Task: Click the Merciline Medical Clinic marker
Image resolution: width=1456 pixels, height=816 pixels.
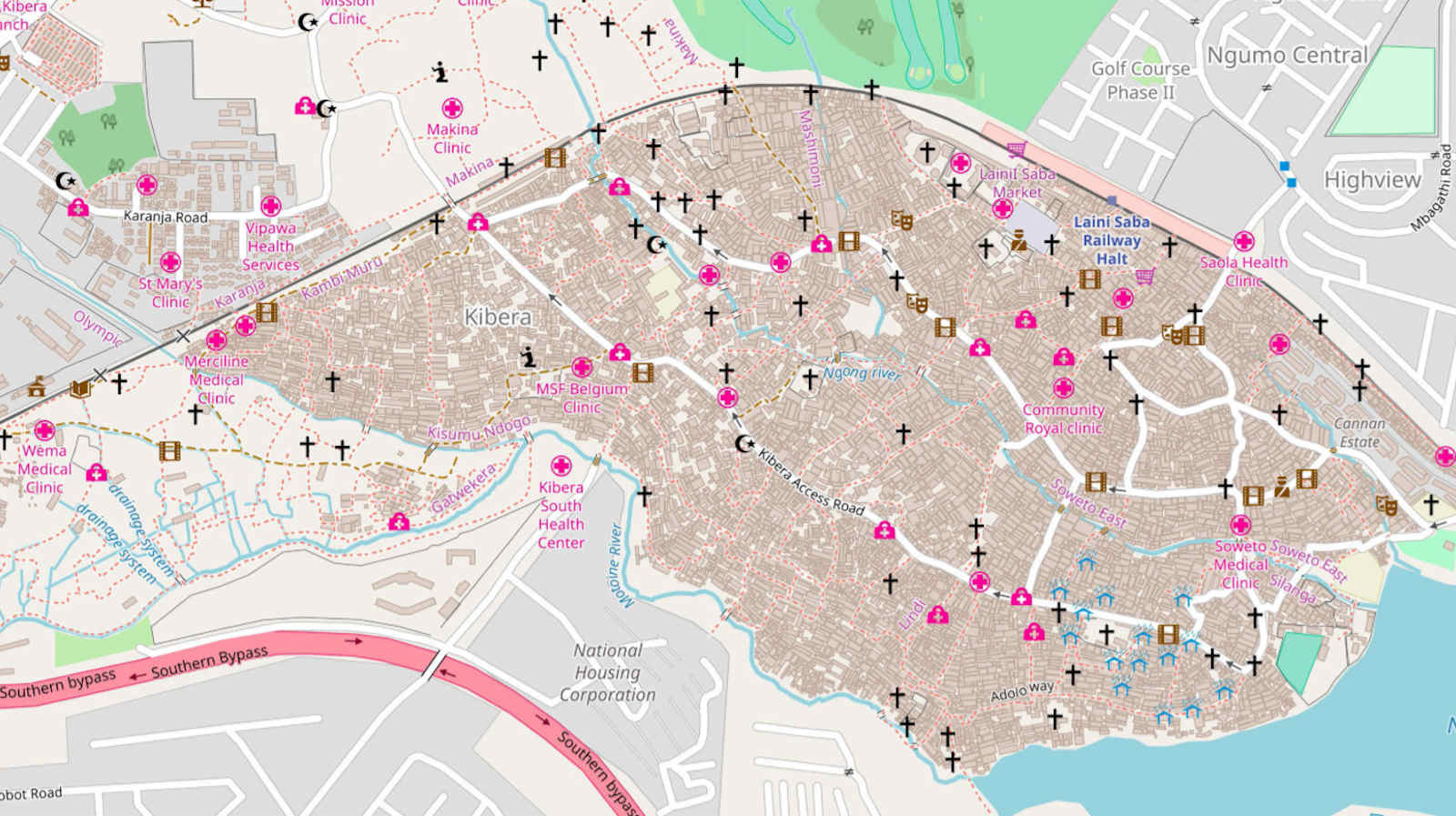Action: pyautogui.click(x=216, y=340)
